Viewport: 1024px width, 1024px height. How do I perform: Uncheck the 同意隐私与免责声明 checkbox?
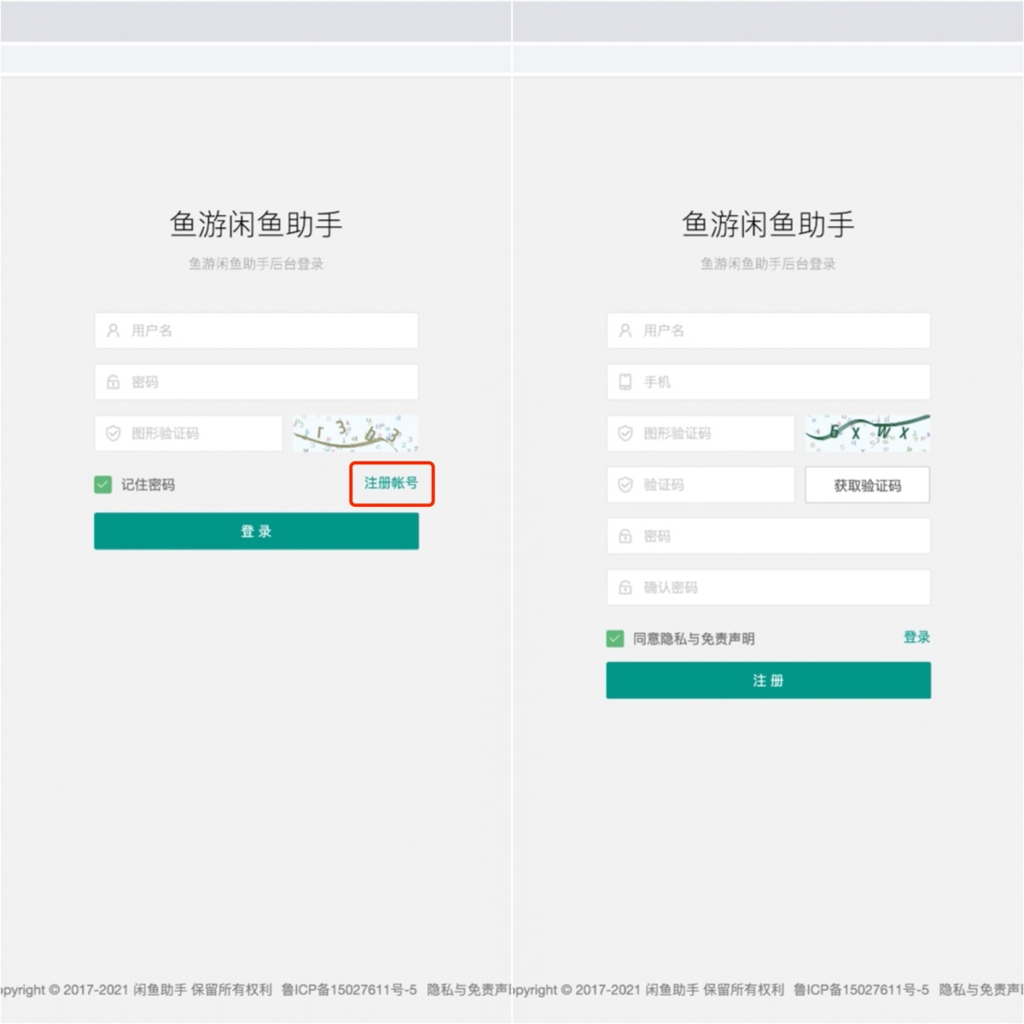click(x=615, y=639)
